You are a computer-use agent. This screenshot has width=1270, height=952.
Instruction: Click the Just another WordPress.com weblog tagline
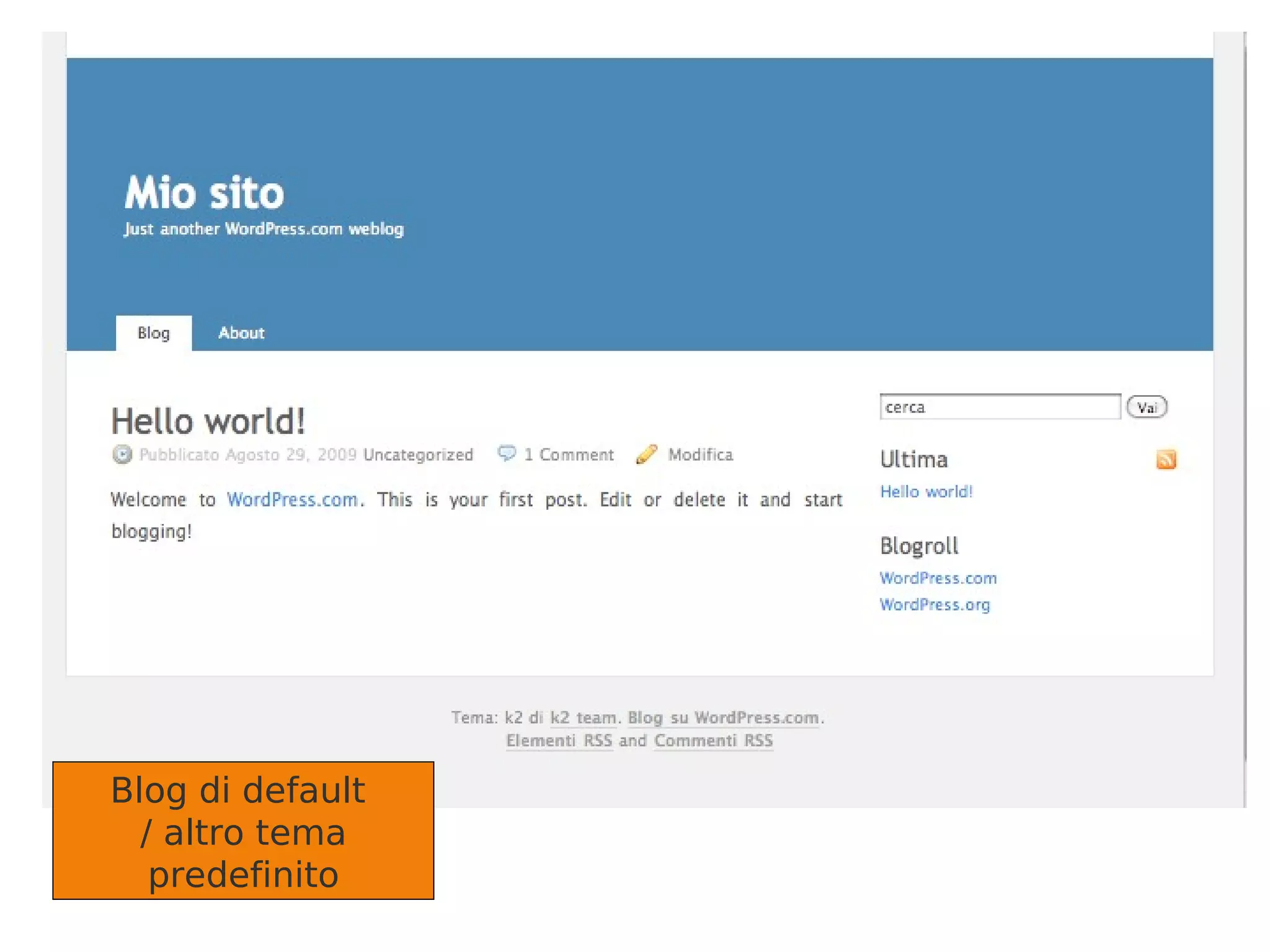point(264,229)
